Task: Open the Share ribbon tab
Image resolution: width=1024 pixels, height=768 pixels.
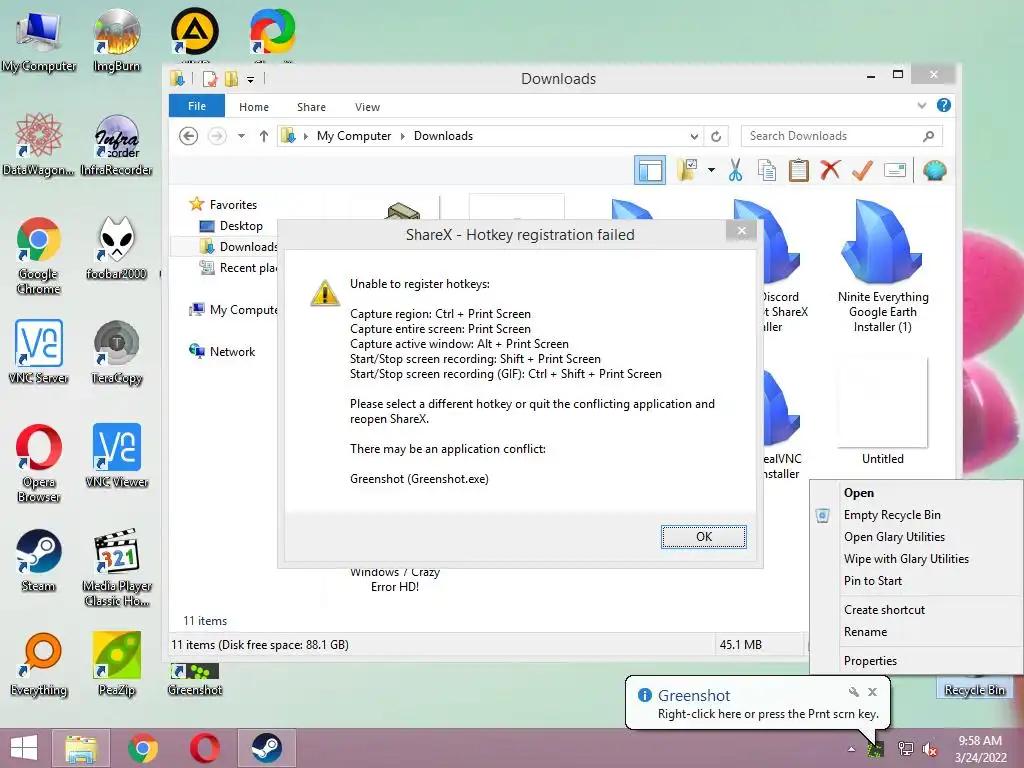Action: (x=311, y=107)
